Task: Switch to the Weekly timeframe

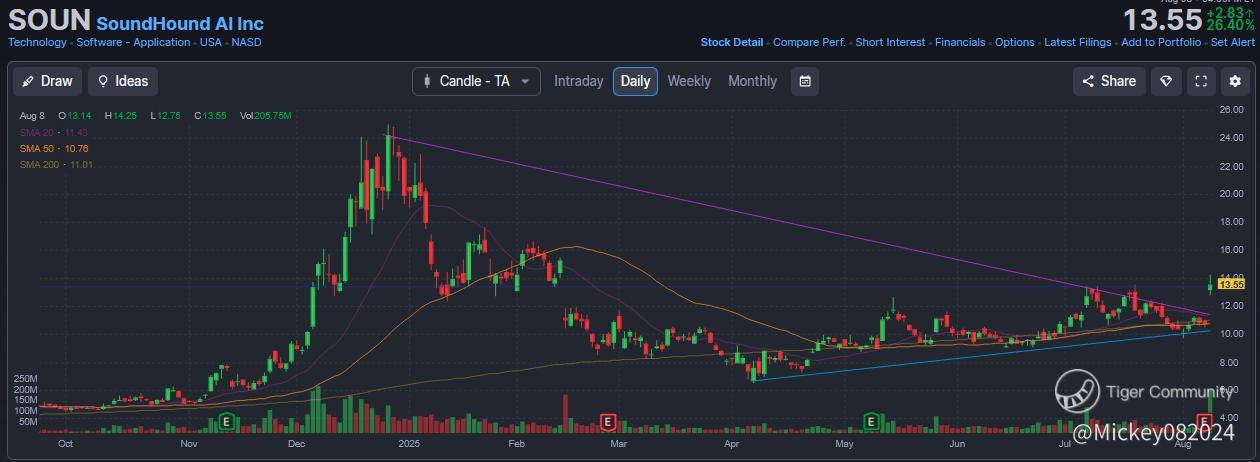Action: [x=689, y=81]
